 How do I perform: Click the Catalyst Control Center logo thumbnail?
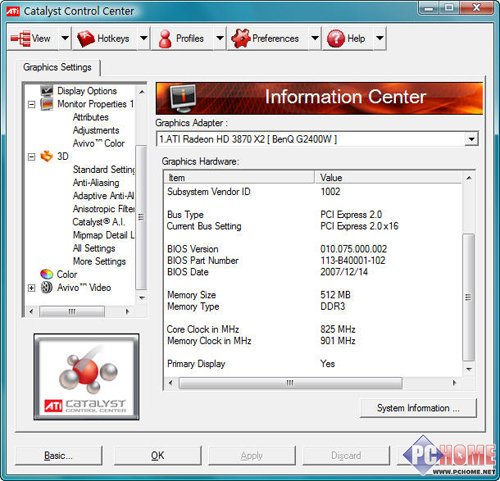pos(86,377)
